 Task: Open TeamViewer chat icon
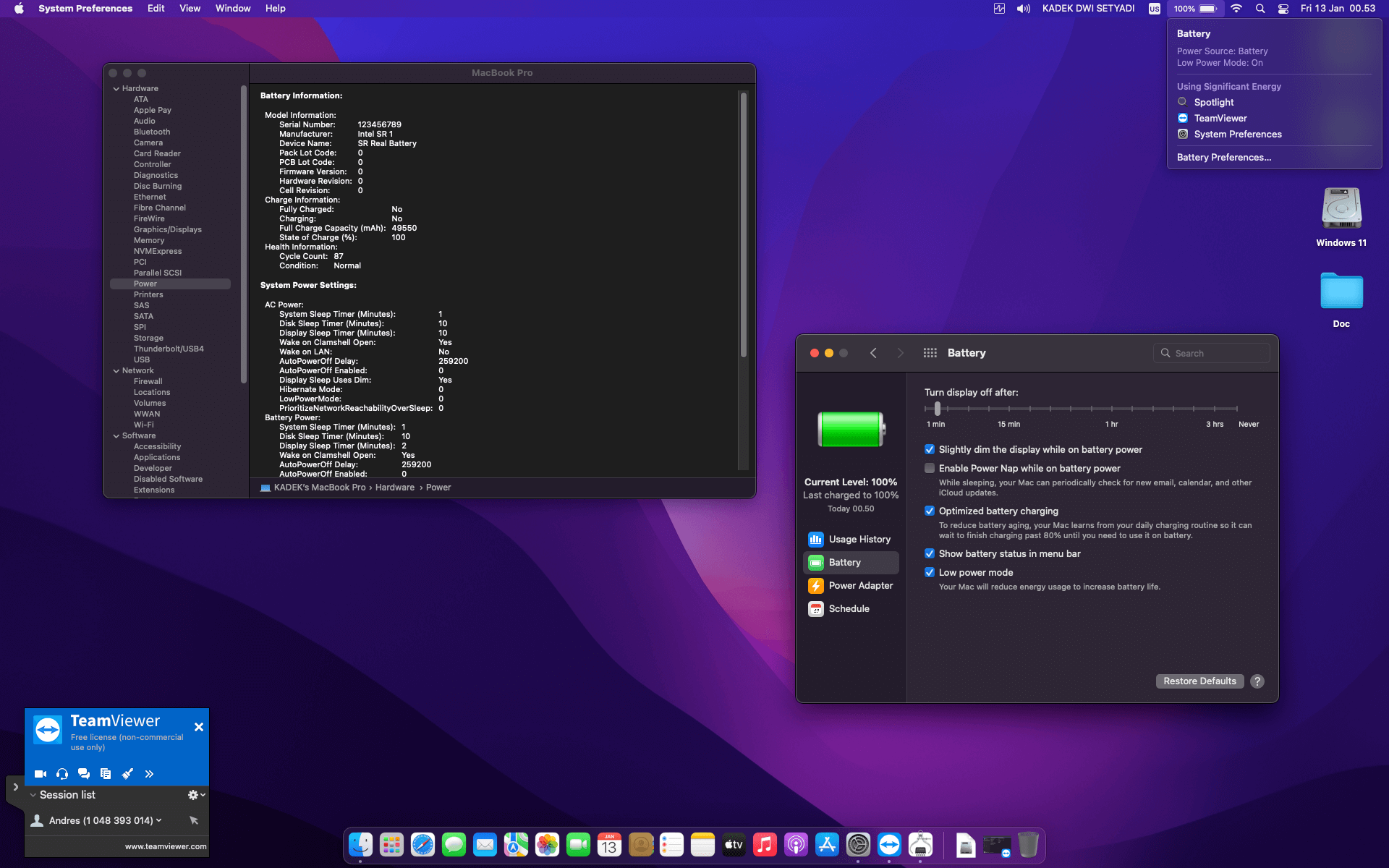pyautogui.click(x=84, y=773)
